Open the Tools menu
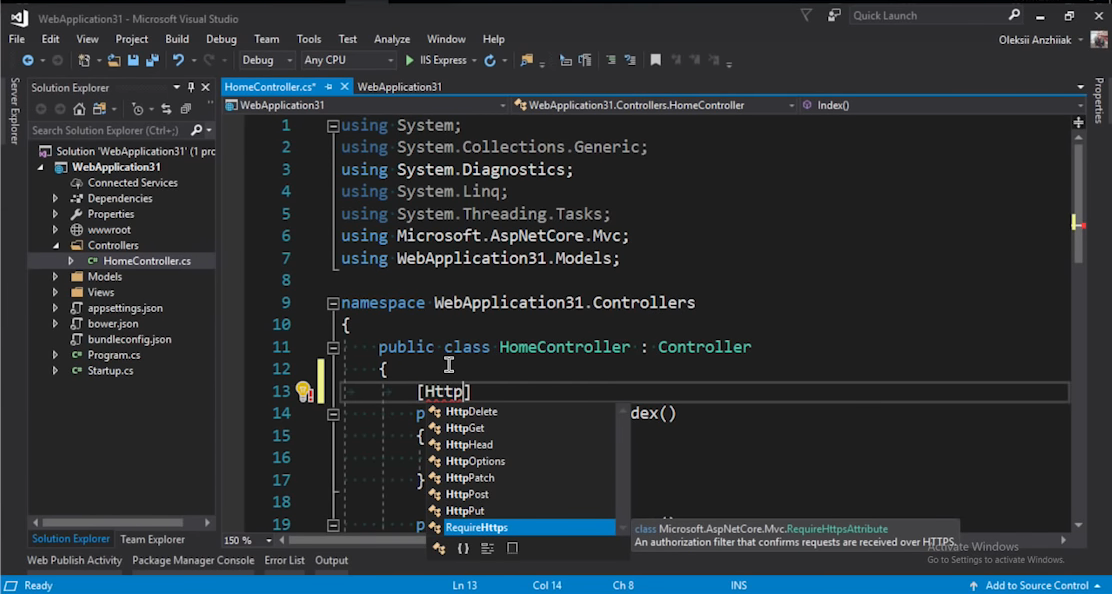Image resolution: width=1112 pixels, height=594 pixels. pos(308,39)
